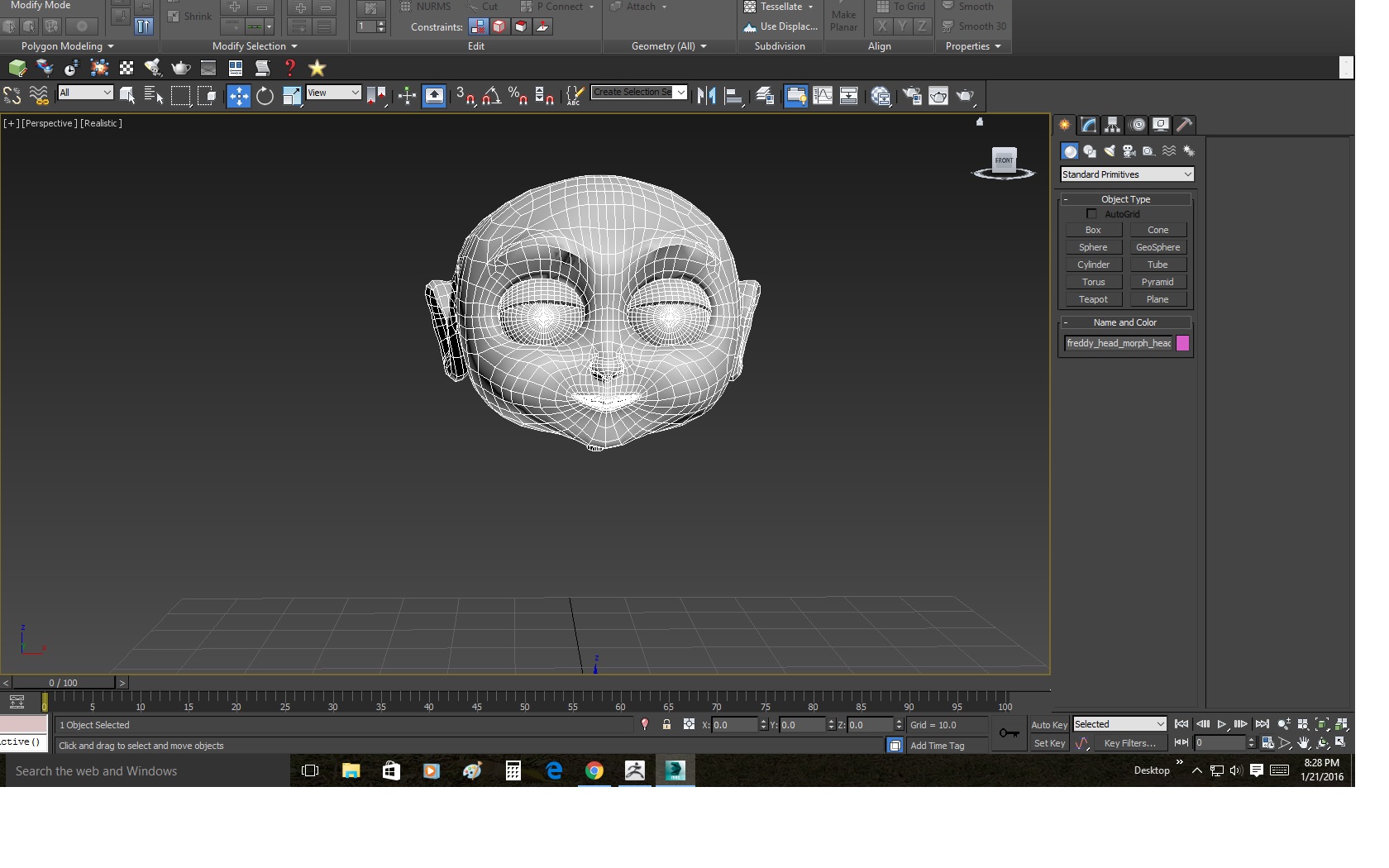Switch to Display command panel tab
1389x868 pixels.
tap(1161, 125)
